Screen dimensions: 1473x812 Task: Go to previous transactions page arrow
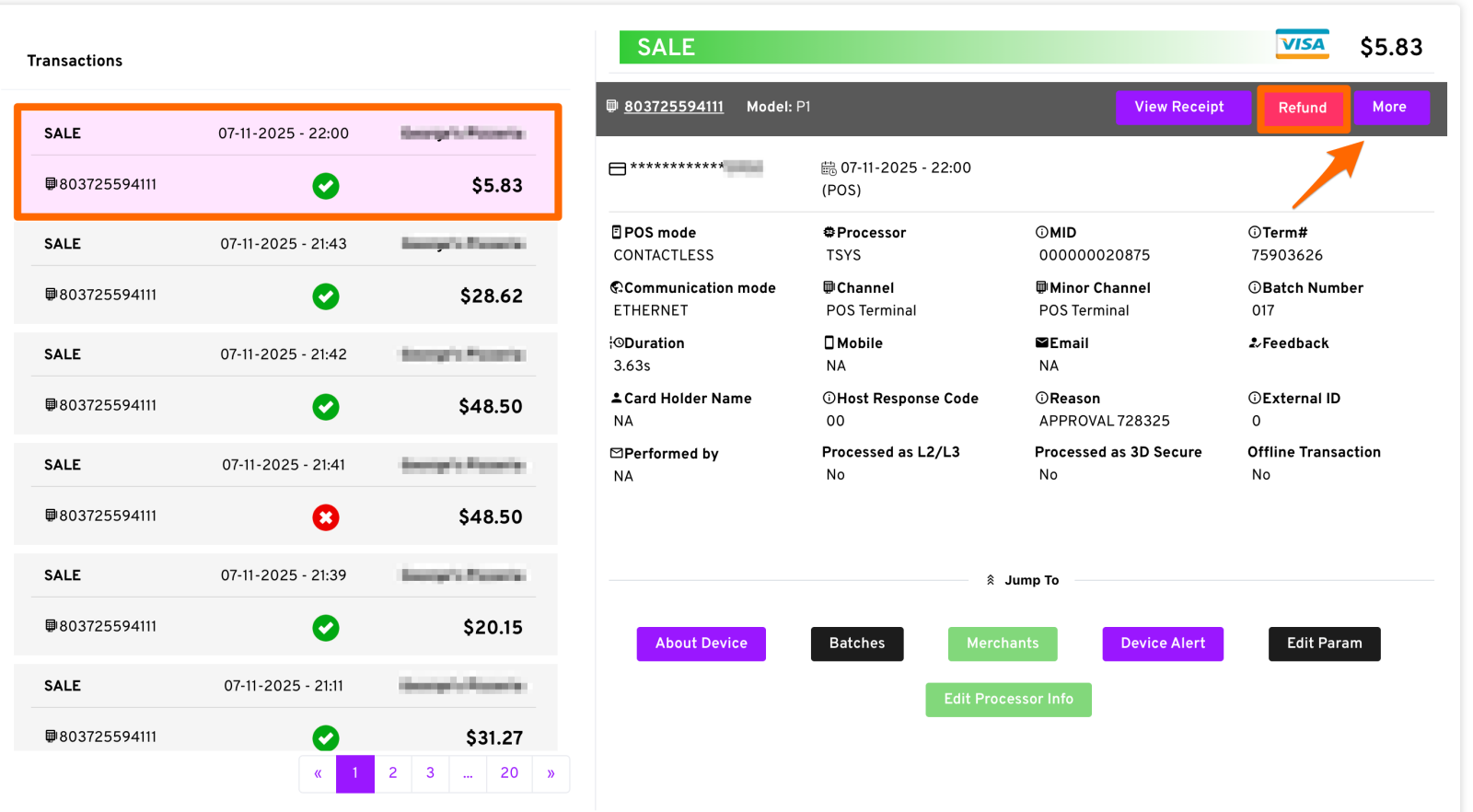[x=318, y=773]
